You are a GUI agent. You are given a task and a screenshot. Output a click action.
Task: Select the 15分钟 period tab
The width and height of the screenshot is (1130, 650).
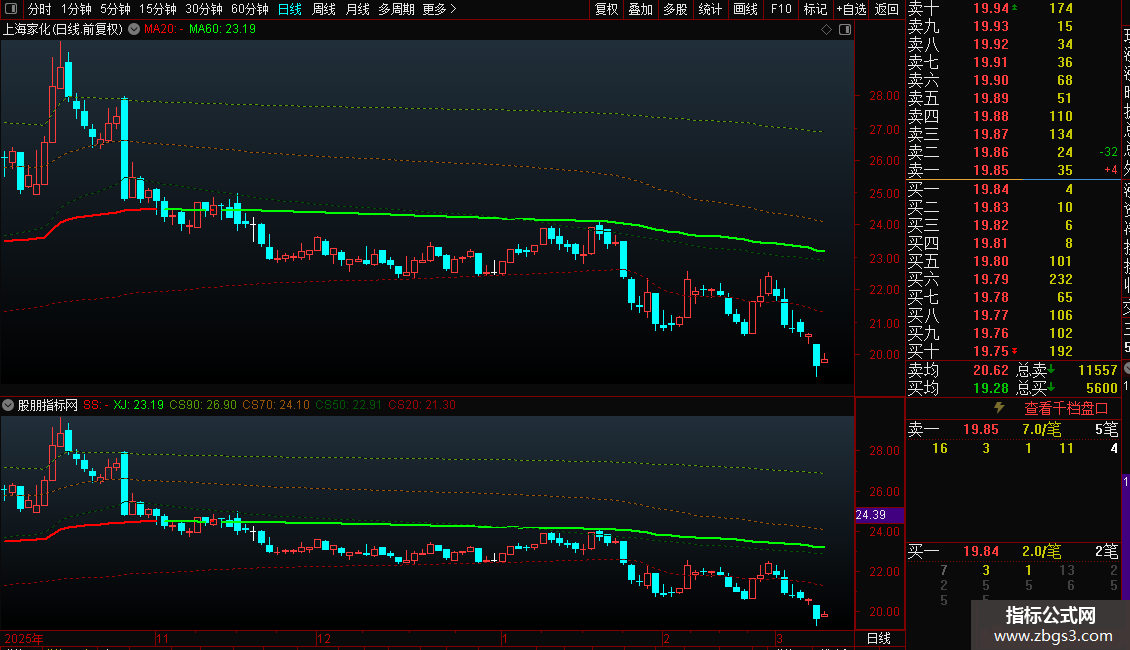pos(158,9)
